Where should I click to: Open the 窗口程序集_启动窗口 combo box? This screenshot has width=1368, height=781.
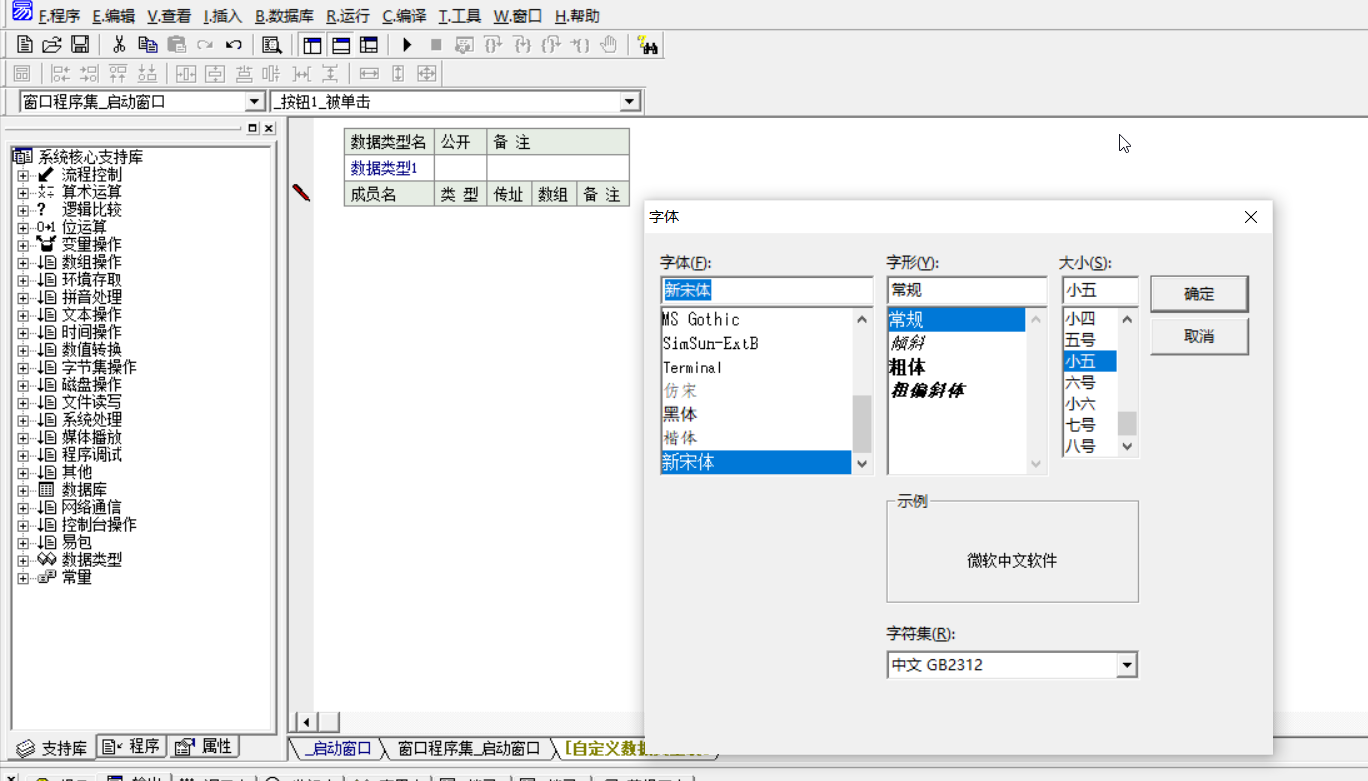254,102
